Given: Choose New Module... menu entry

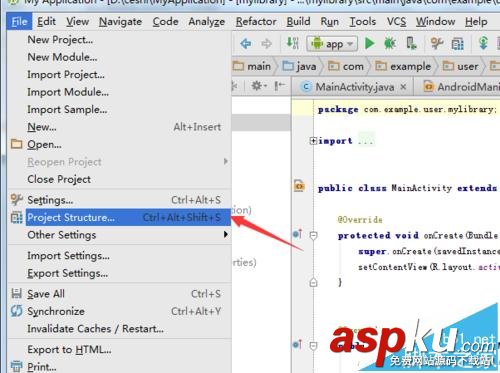Looking at the screenshot, I should coord(120,57).
